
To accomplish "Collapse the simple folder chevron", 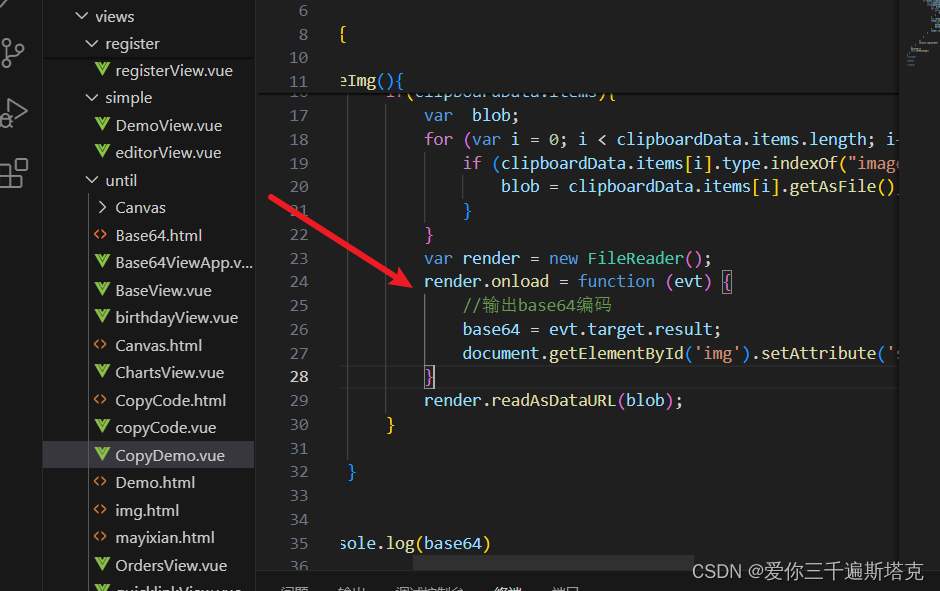I will point(92,97).
